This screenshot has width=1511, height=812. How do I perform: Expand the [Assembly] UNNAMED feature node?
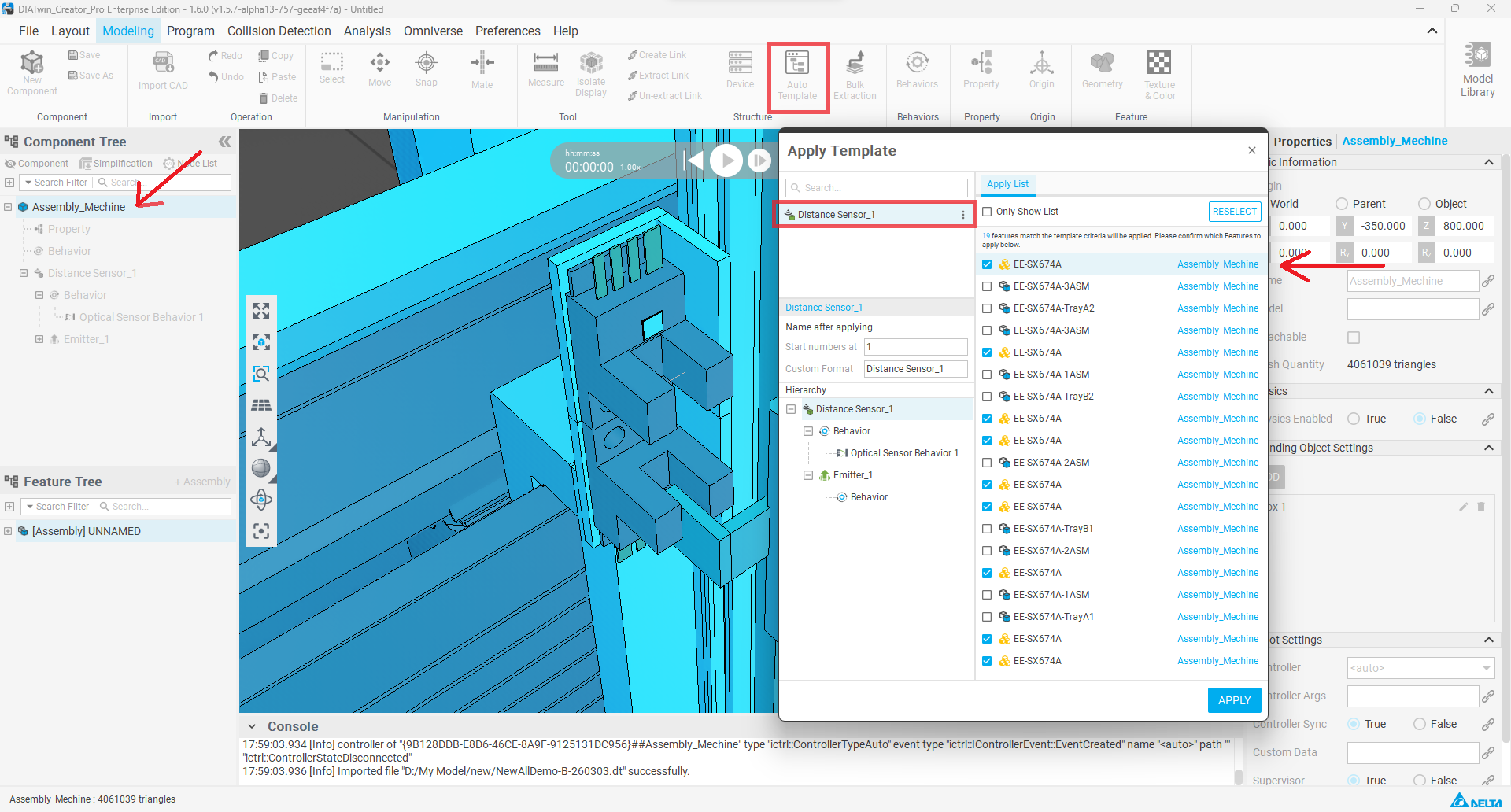click(8, 531)
